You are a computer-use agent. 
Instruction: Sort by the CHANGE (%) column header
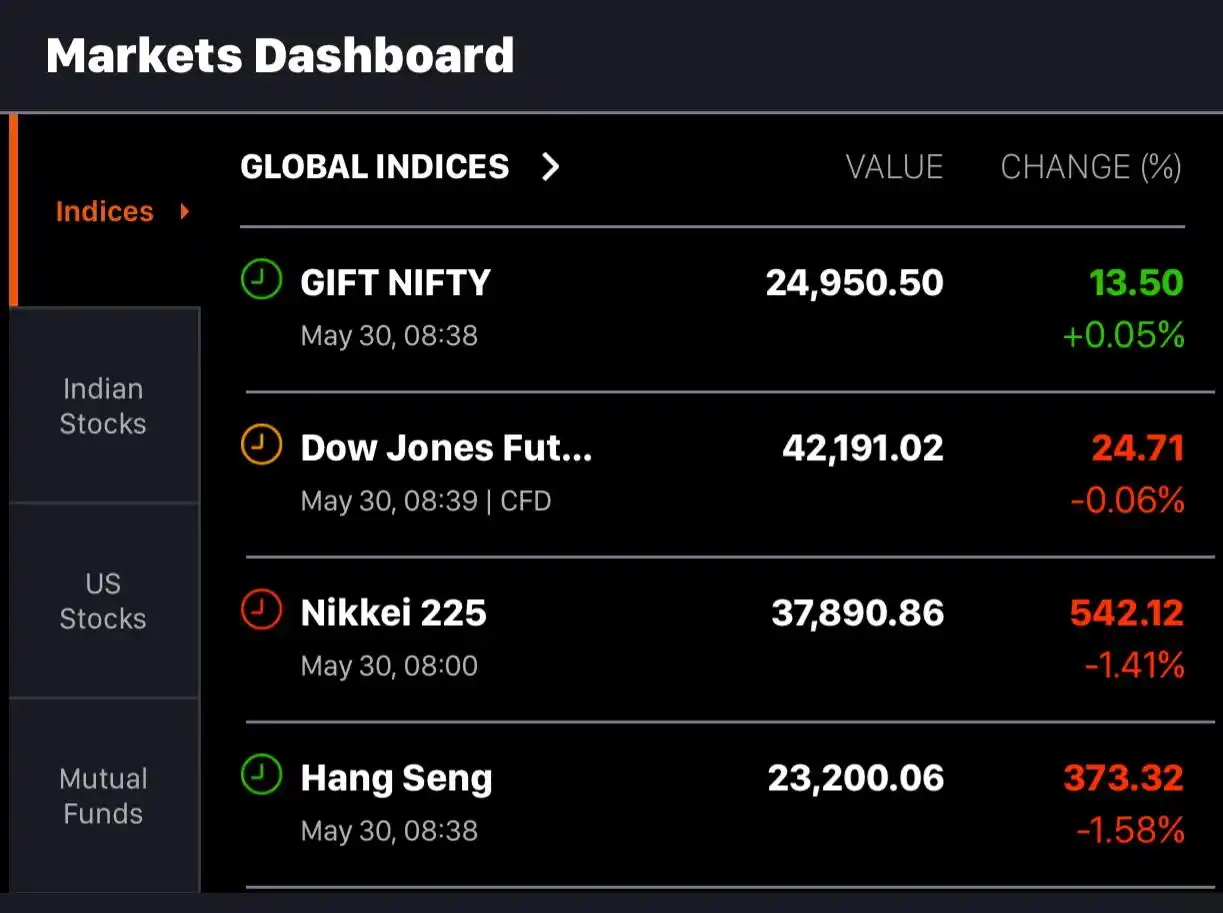(1091, 167)
